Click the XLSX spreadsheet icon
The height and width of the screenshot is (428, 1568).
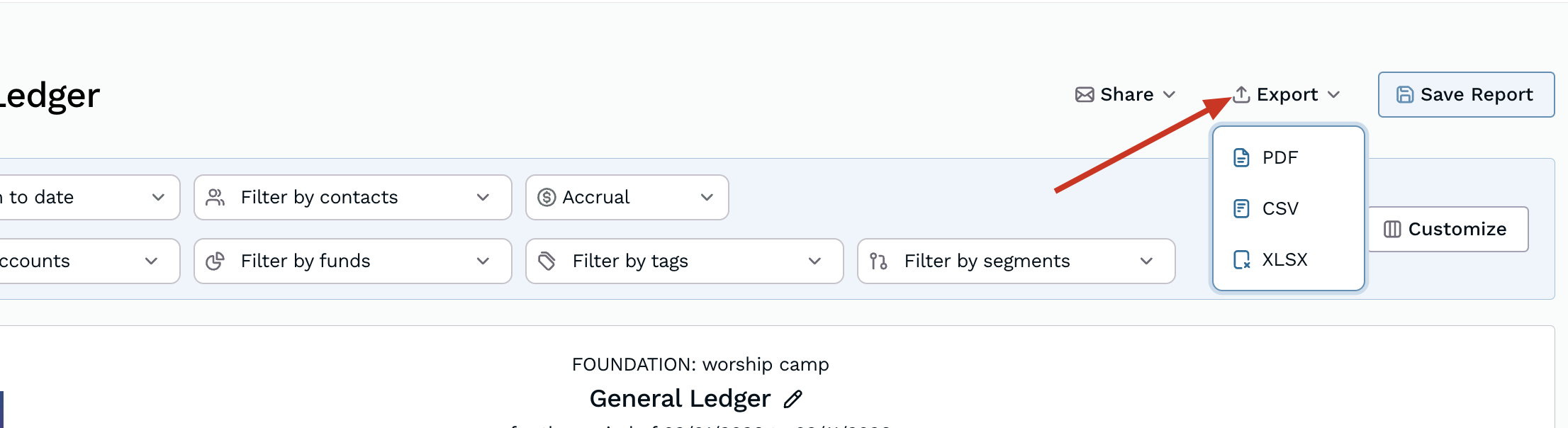[1241, 259]
